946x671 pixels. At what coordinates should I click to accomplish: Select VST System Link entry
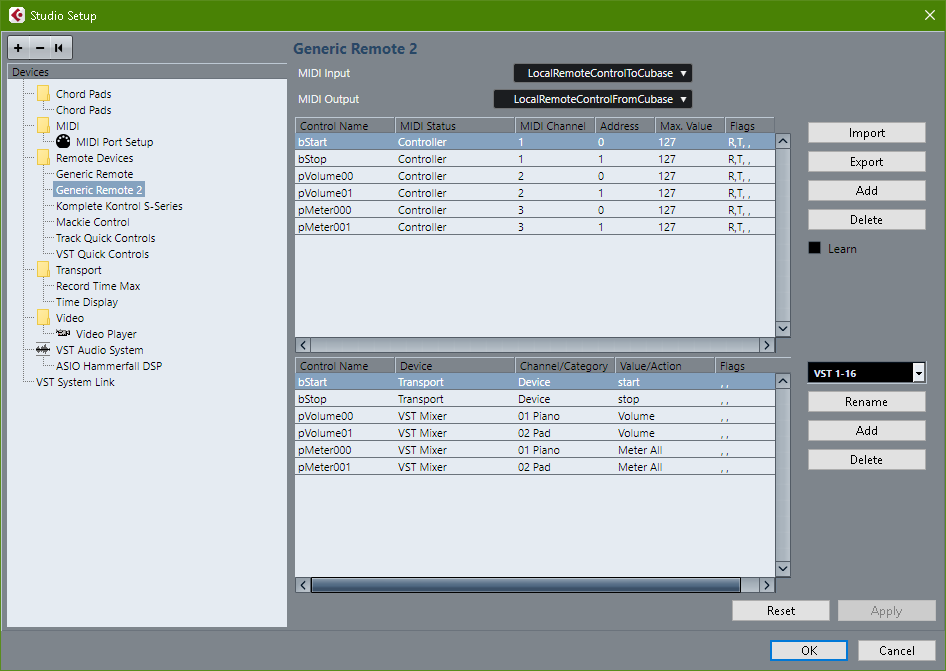click(x=75, y=382)
